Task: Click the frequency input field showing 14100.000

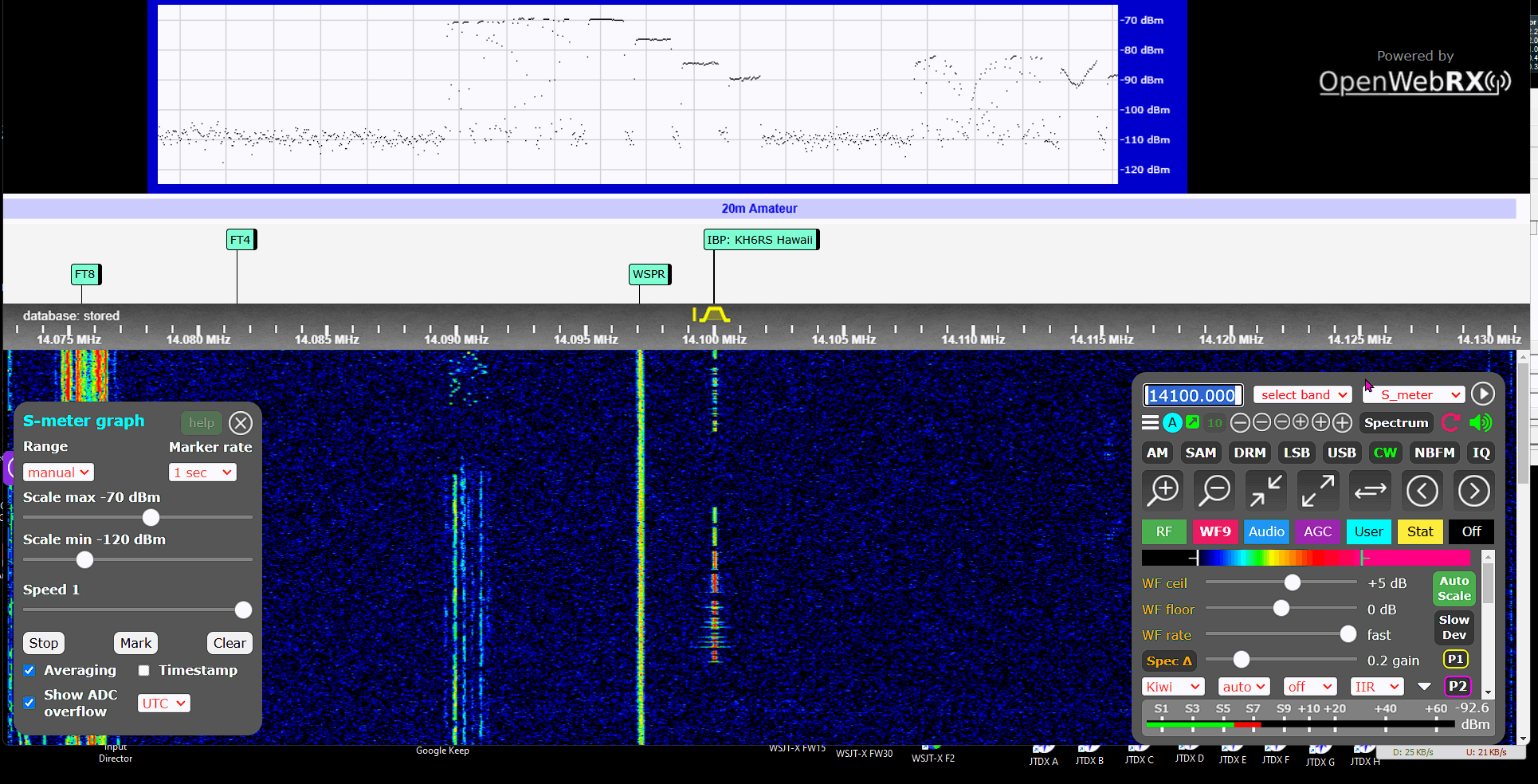Action: (1193, 395)
